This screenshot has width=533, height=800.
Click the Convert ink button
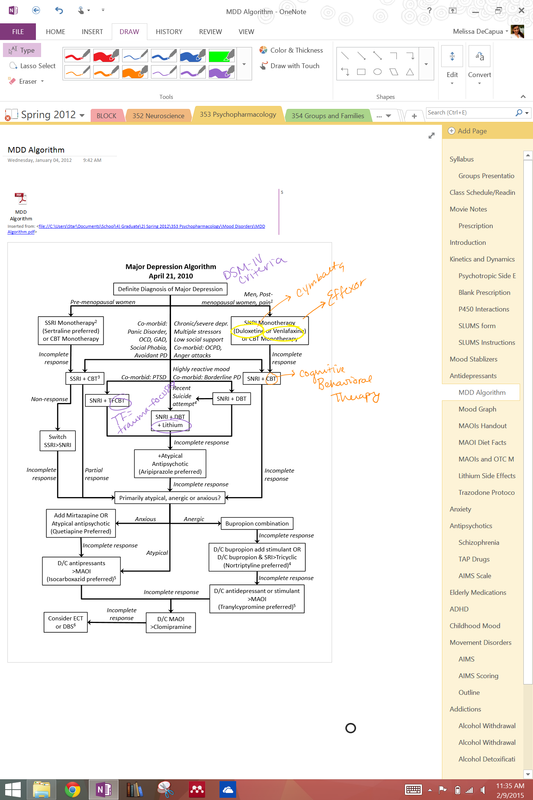point(479,65)
